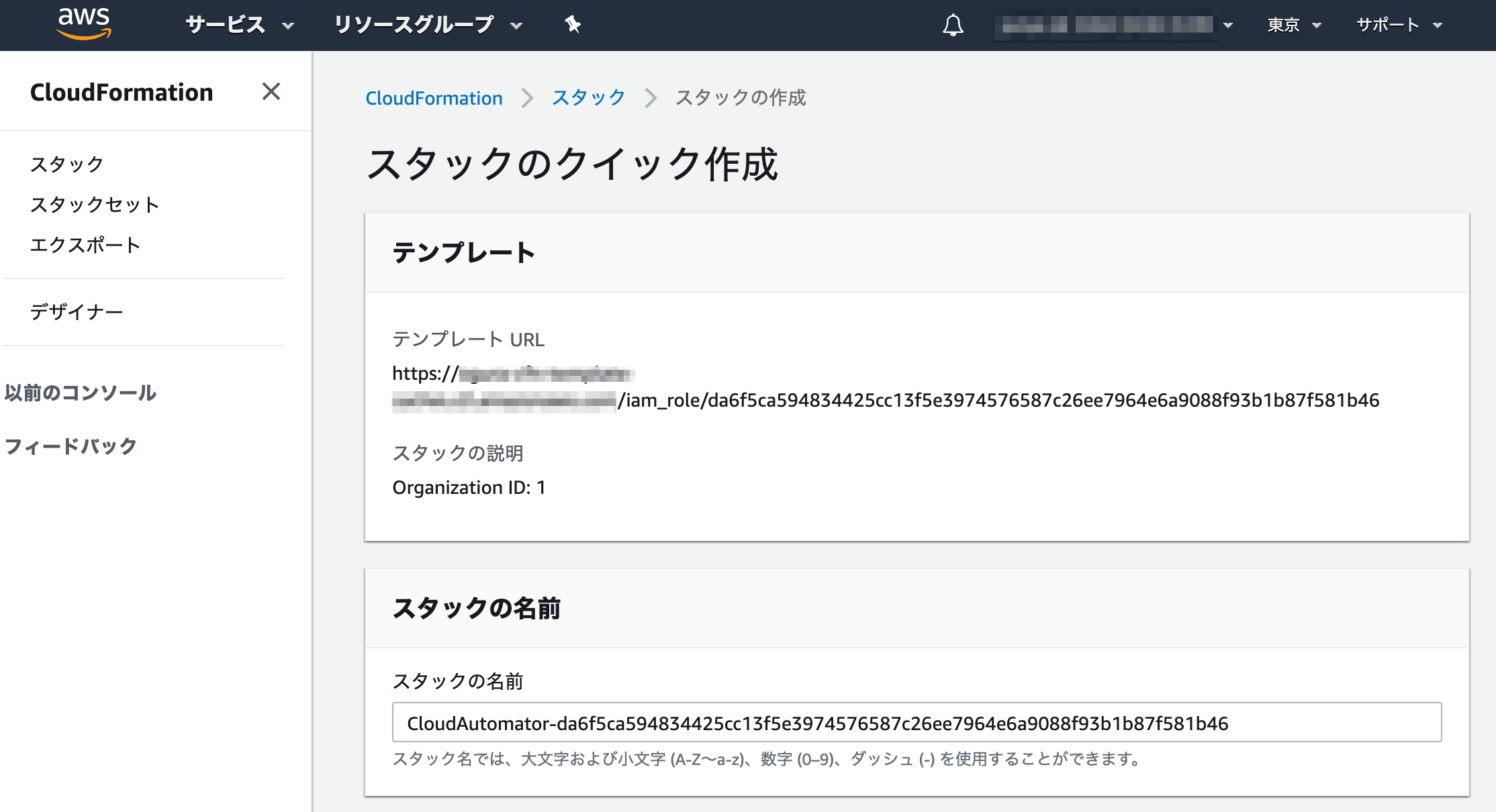
Task: Click the template URL iam_role path text
Action: 998,401
